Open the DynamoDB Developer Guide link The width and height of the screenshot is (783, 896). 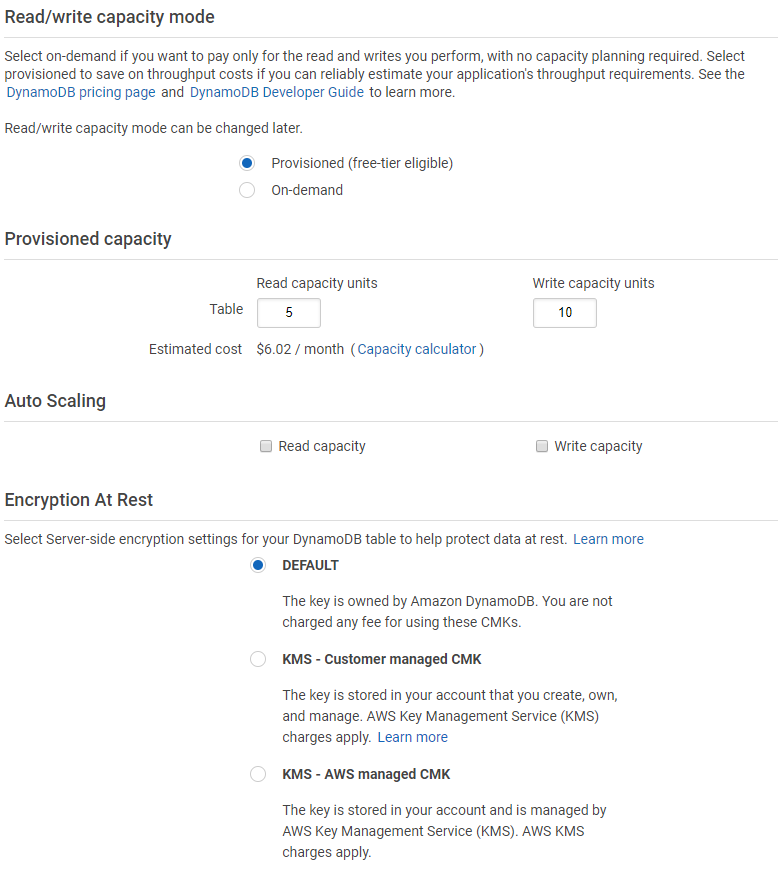click(277, 92)
